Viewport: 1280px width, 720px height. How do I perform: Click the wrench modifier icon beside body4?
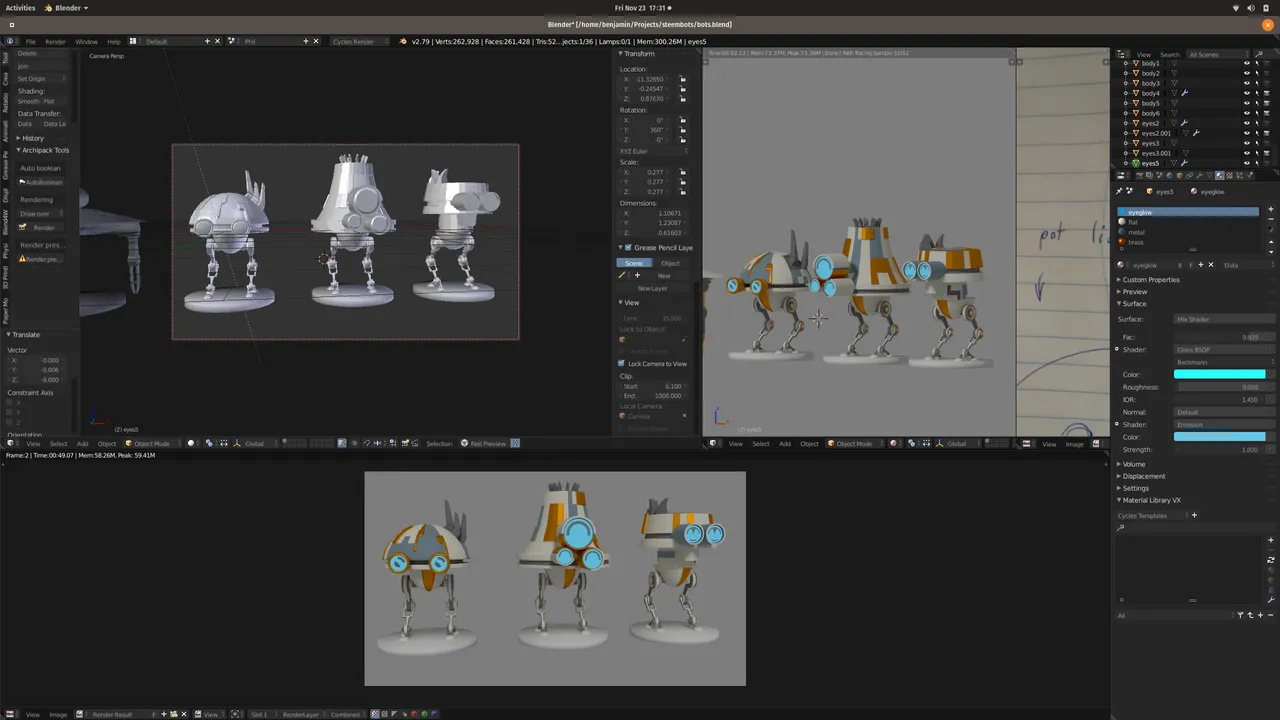tap(1184, 93)
